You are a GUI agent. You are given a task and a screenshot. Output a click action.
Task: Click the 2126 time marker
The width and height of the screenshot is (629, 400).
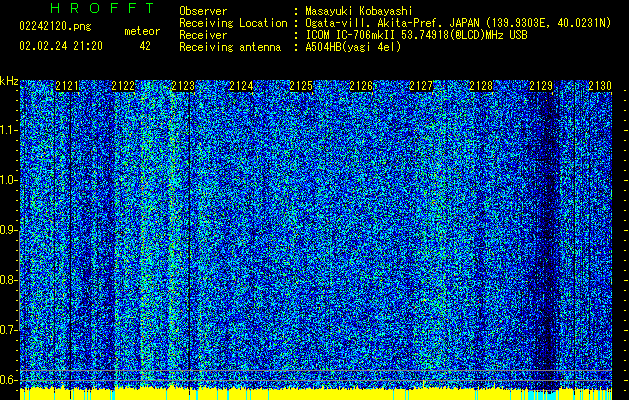361,86
